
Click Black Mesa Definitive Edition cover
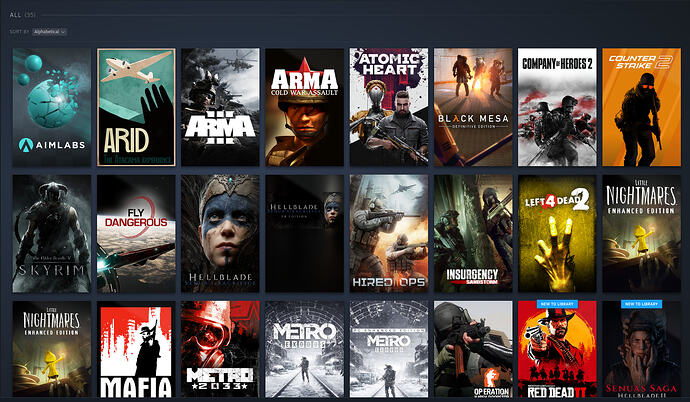[x=472, y=107]
